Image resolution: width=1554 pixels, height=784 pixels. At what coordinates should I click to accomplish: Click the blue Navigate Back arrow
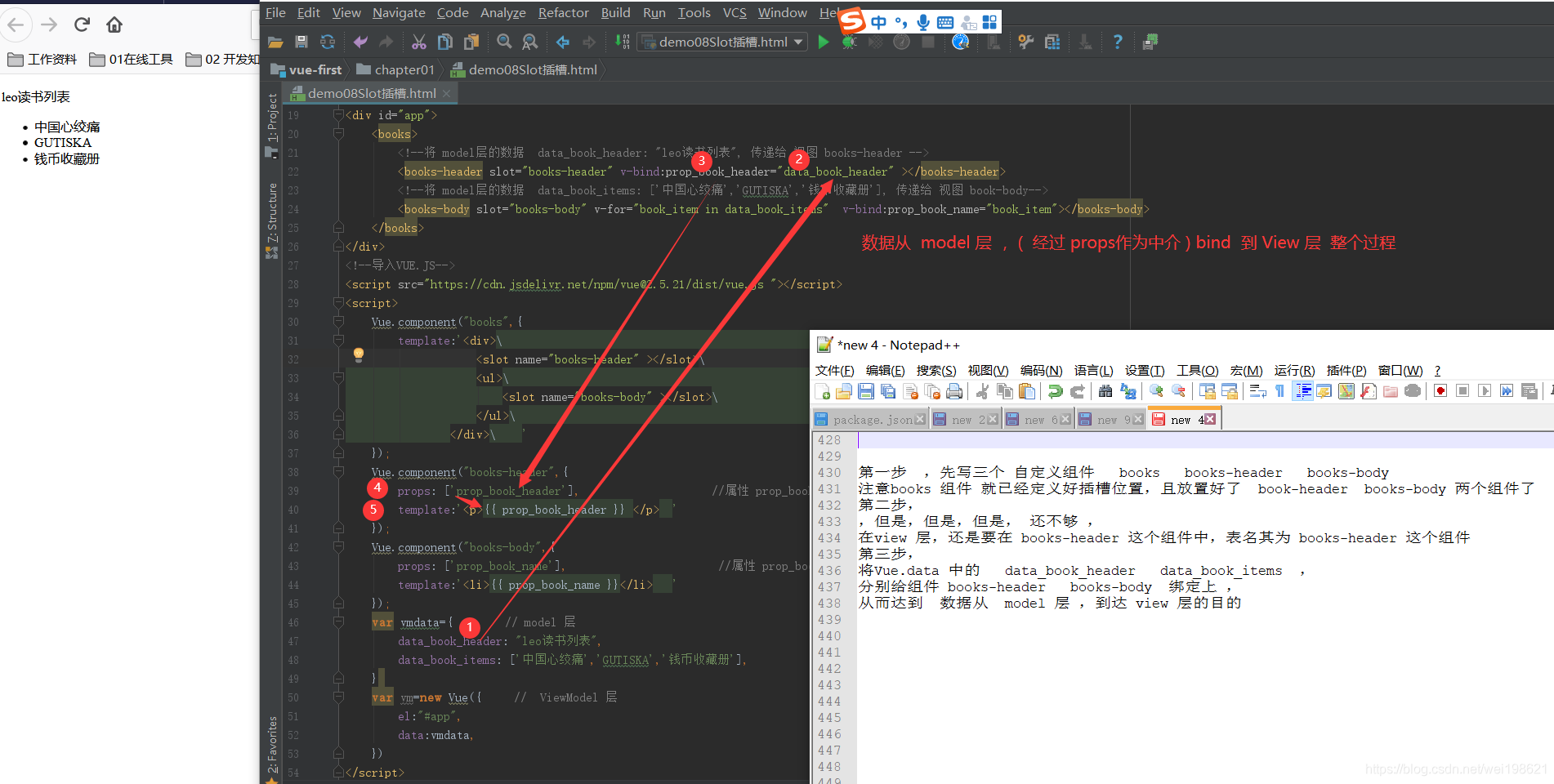[x=563, y=42]
